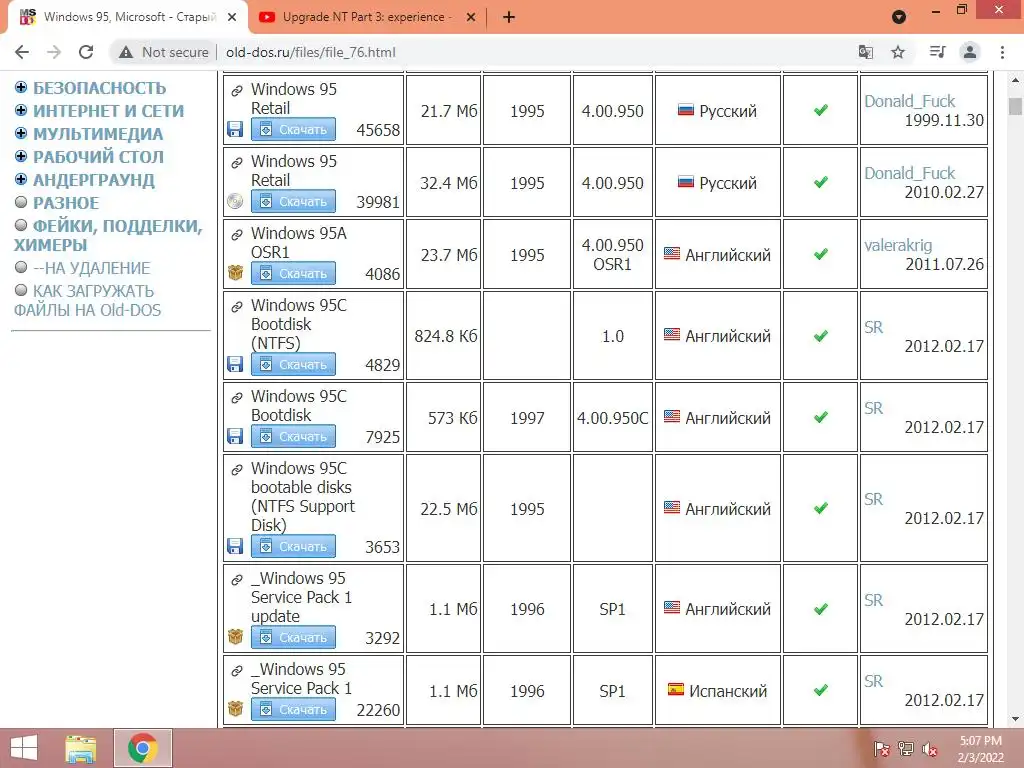Open ФЕЙКИ, ПОДДЕЛКИ, ХИМЕРЫ category
1024x768 pixels.
108,235
